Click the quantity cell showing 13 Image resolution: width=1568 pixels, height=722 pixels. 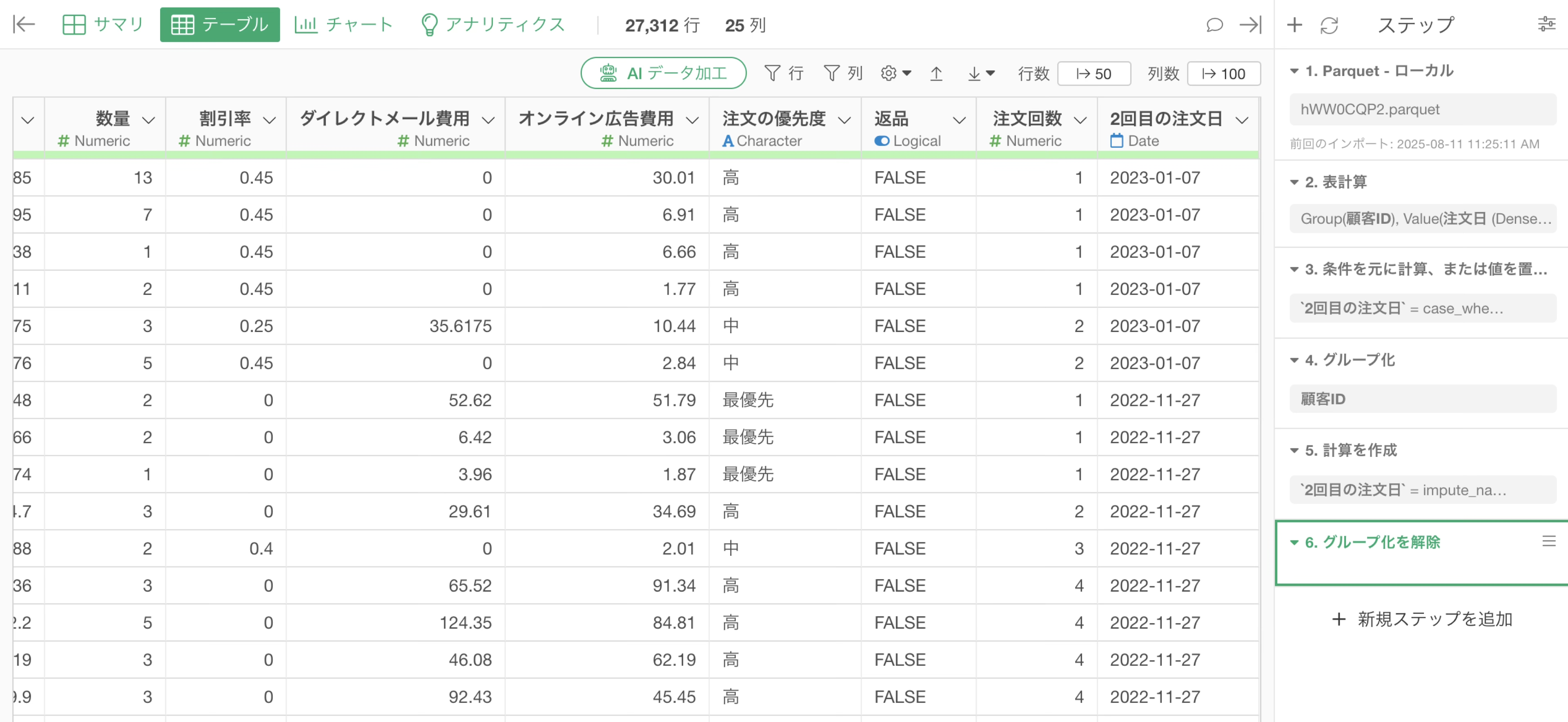point(105,177)
